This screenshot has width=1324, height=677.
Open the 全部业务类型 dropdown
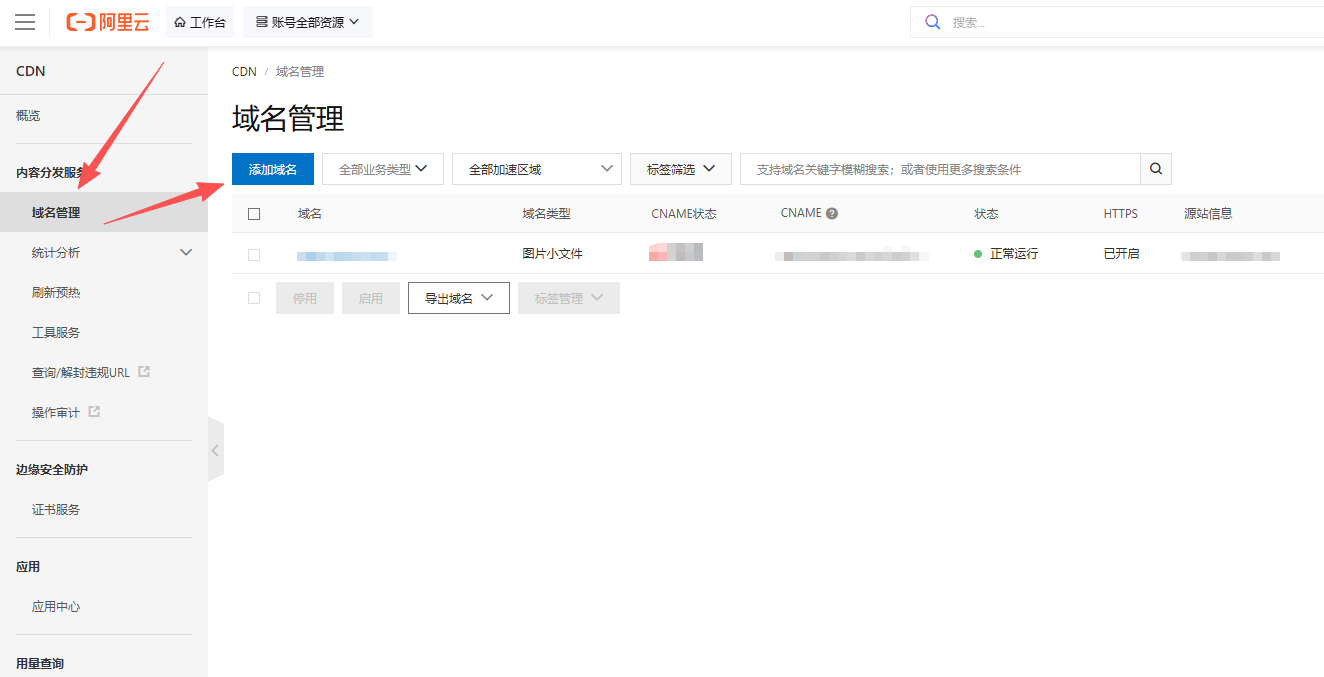pyautogui.click(x=383, y=169)
